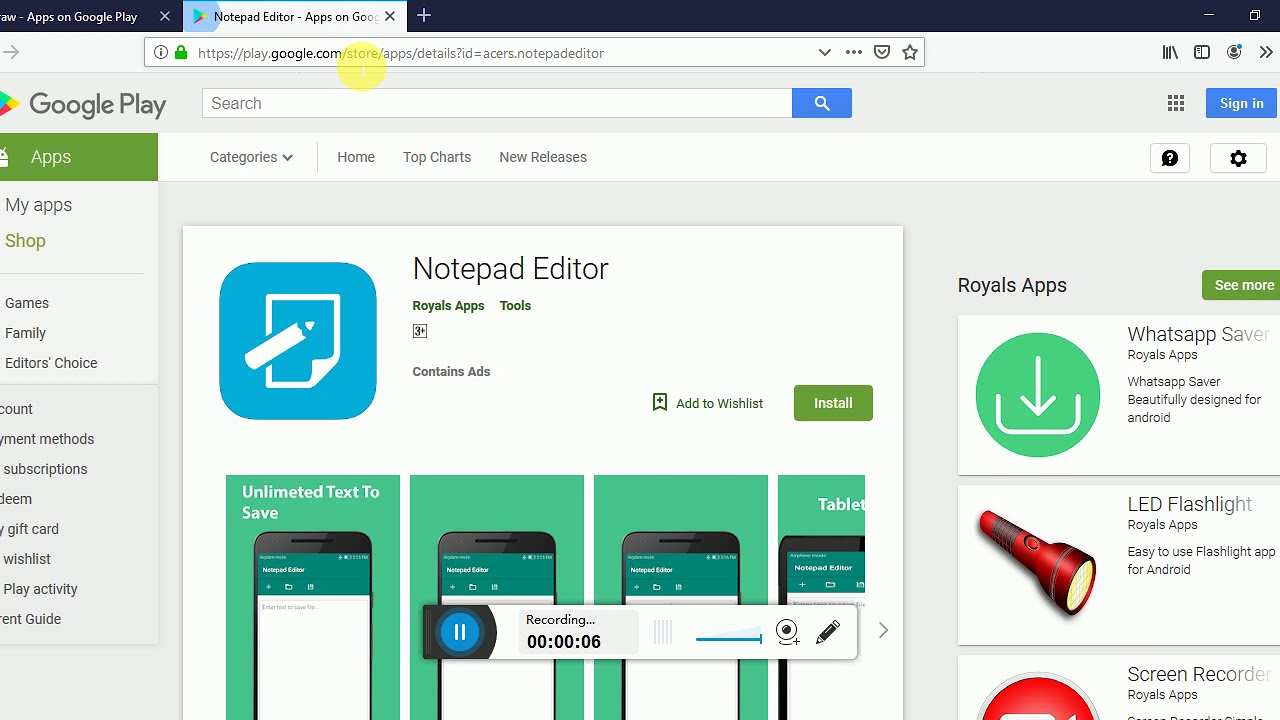Toggle the Firefox sidebar icon

coord(1202,53)
